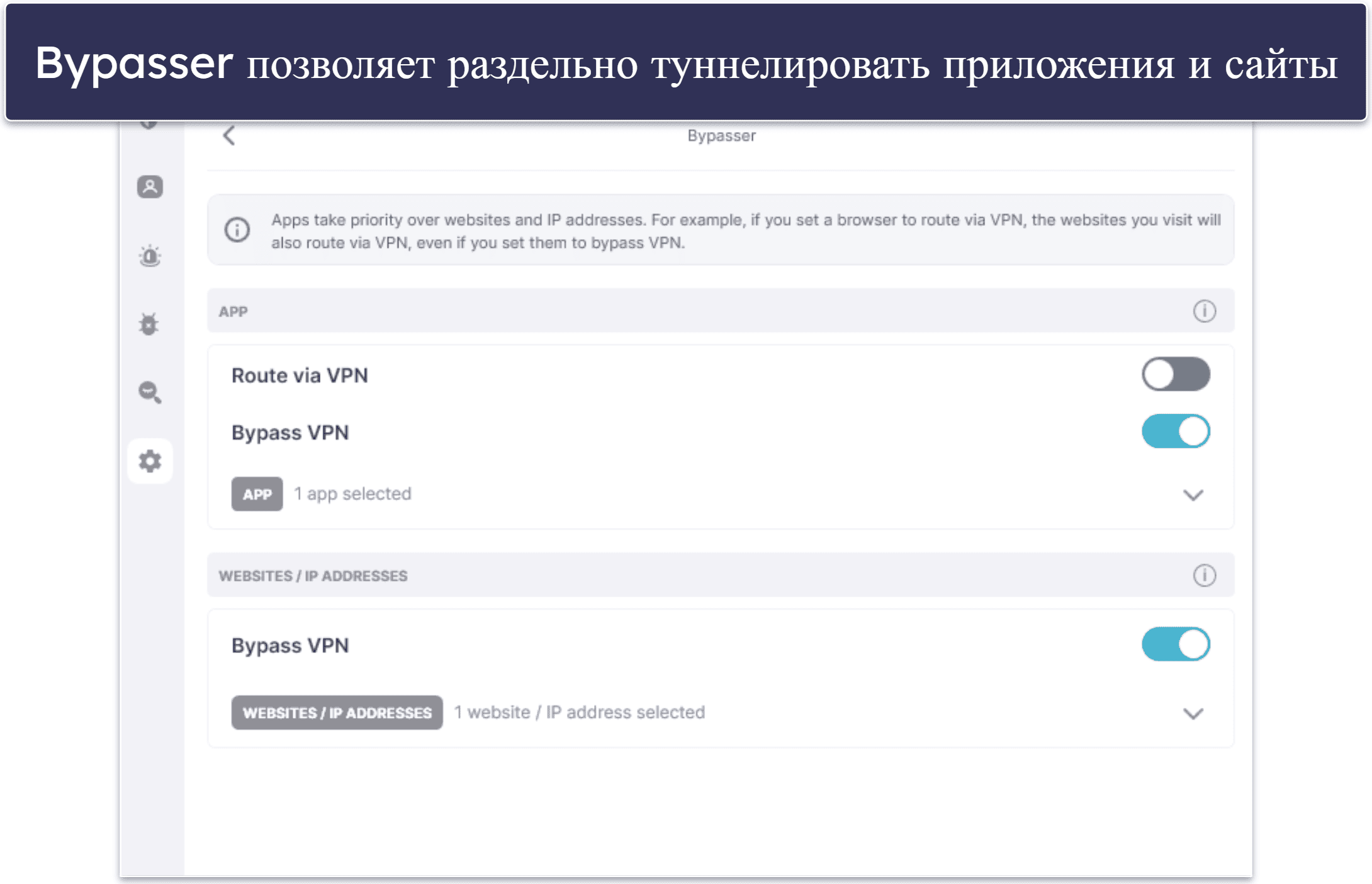This screenshot has width=1372, height=884.
Task: Click 'WEBSITES / IP ADDRESSES' section header text
Action: (313, 576)
